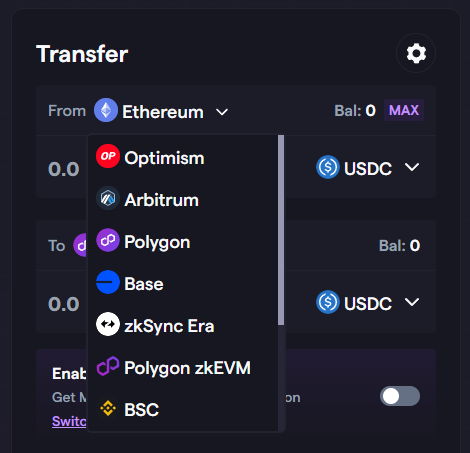Viewport: 470px width, 453px height.
Task: Click the zkSync Era arrows icon
Action: click(x=108, y=324)
